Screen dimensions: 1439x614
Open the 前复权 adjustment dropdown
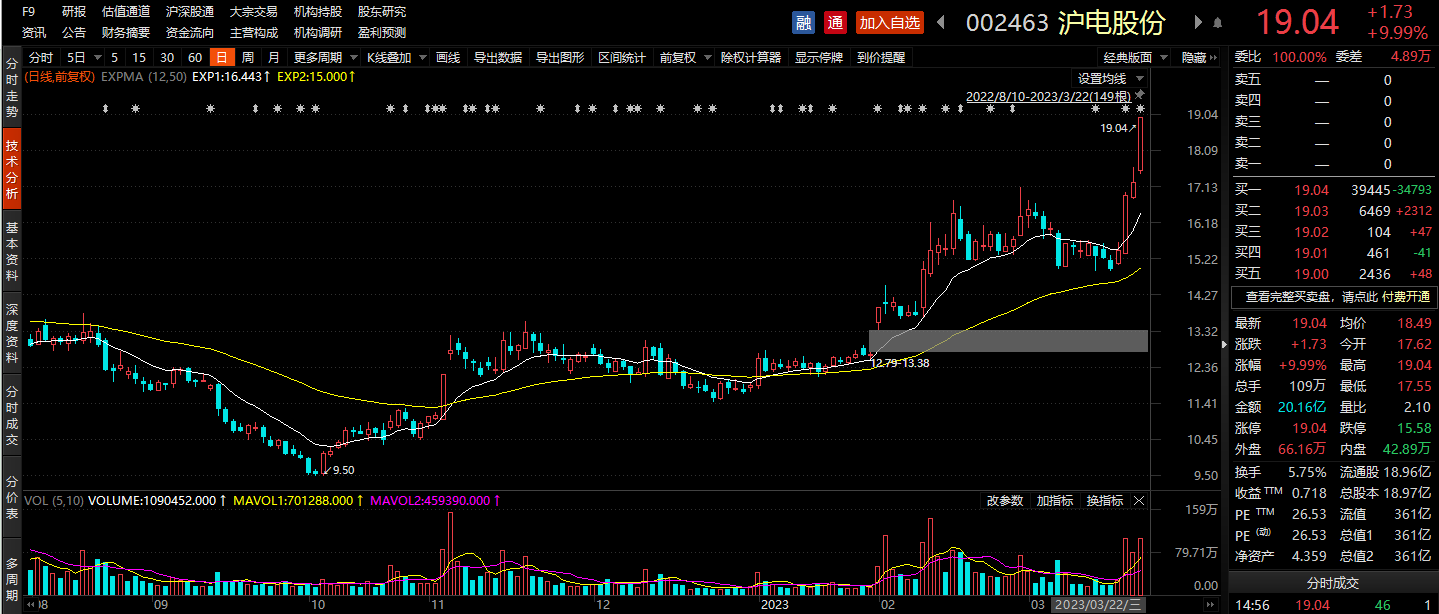coord(684,57)
